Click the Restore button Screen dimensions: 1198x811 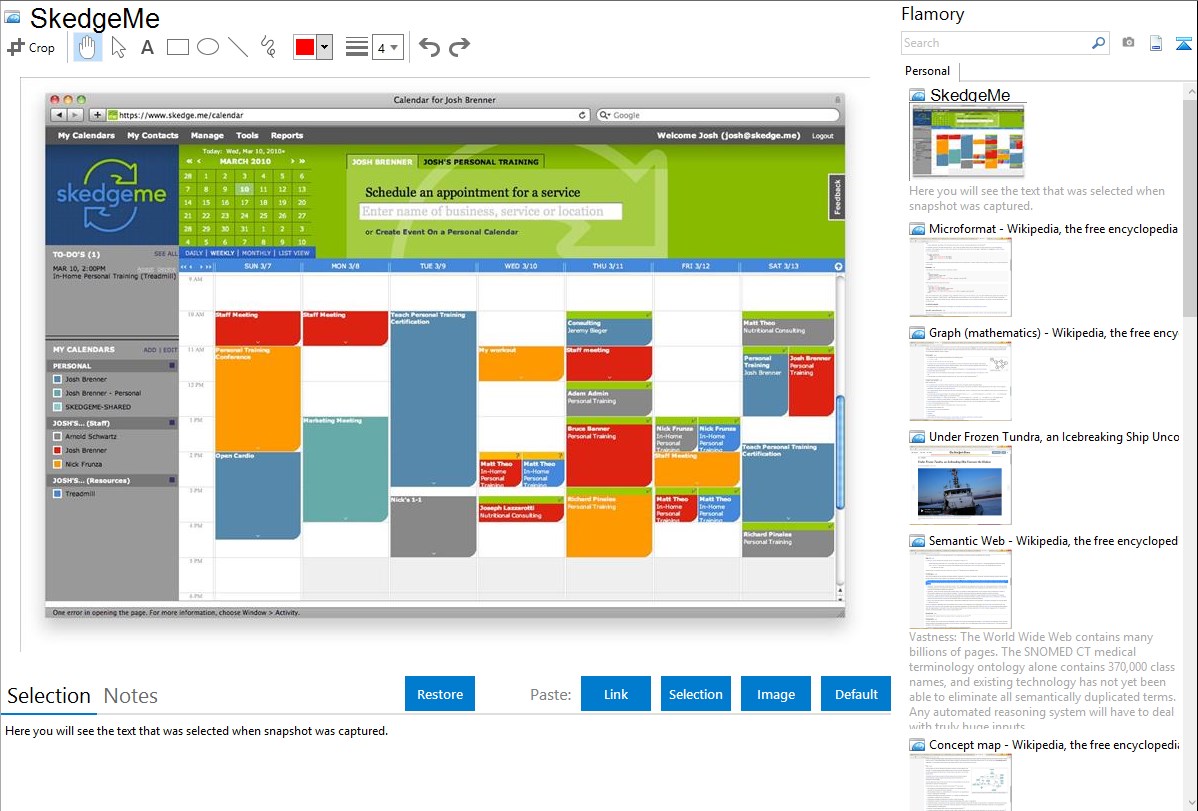[x=440, y=694]
